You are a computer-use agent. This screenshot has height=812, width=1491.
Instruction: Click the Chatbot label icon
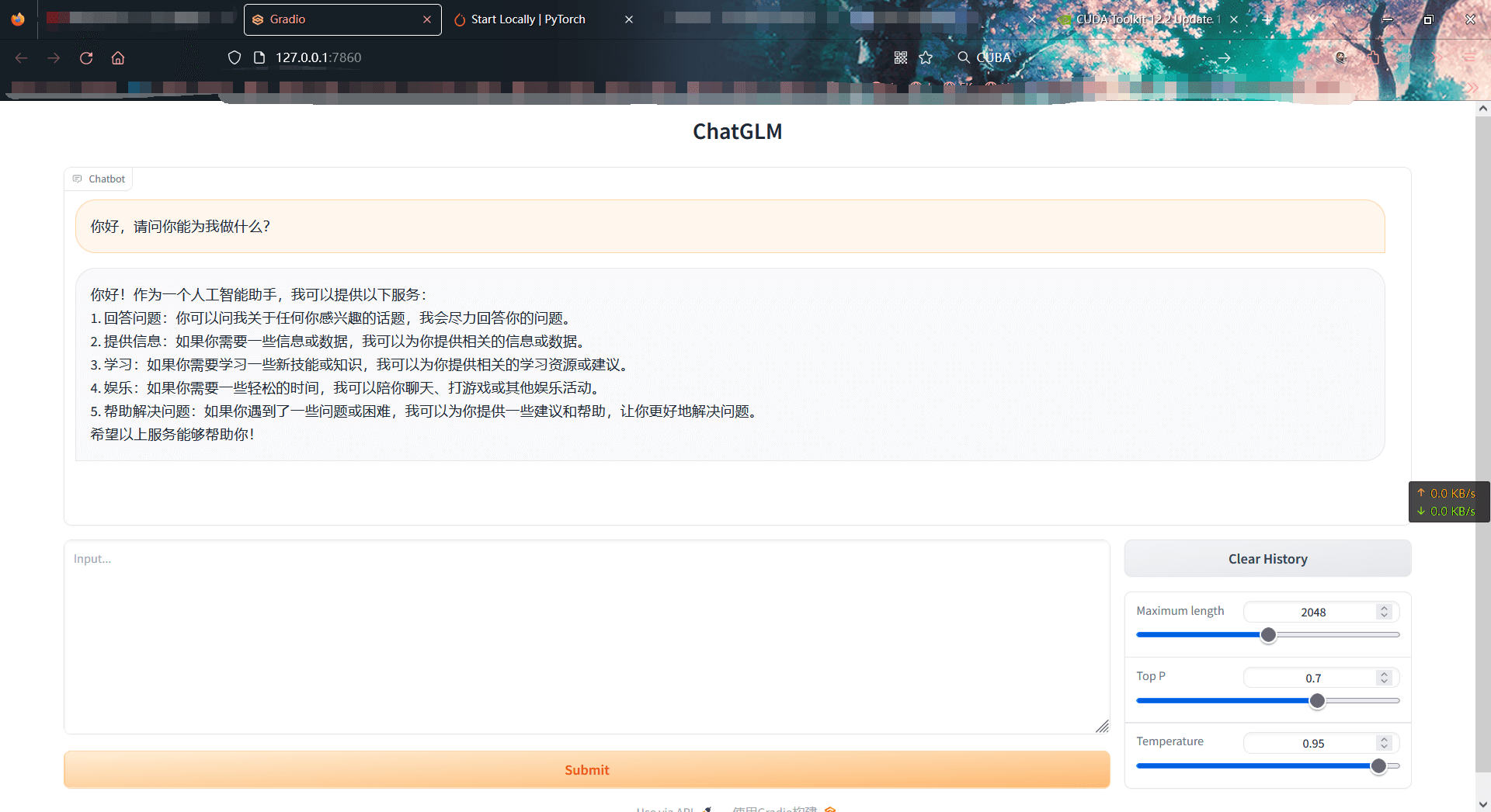[78, 179]
